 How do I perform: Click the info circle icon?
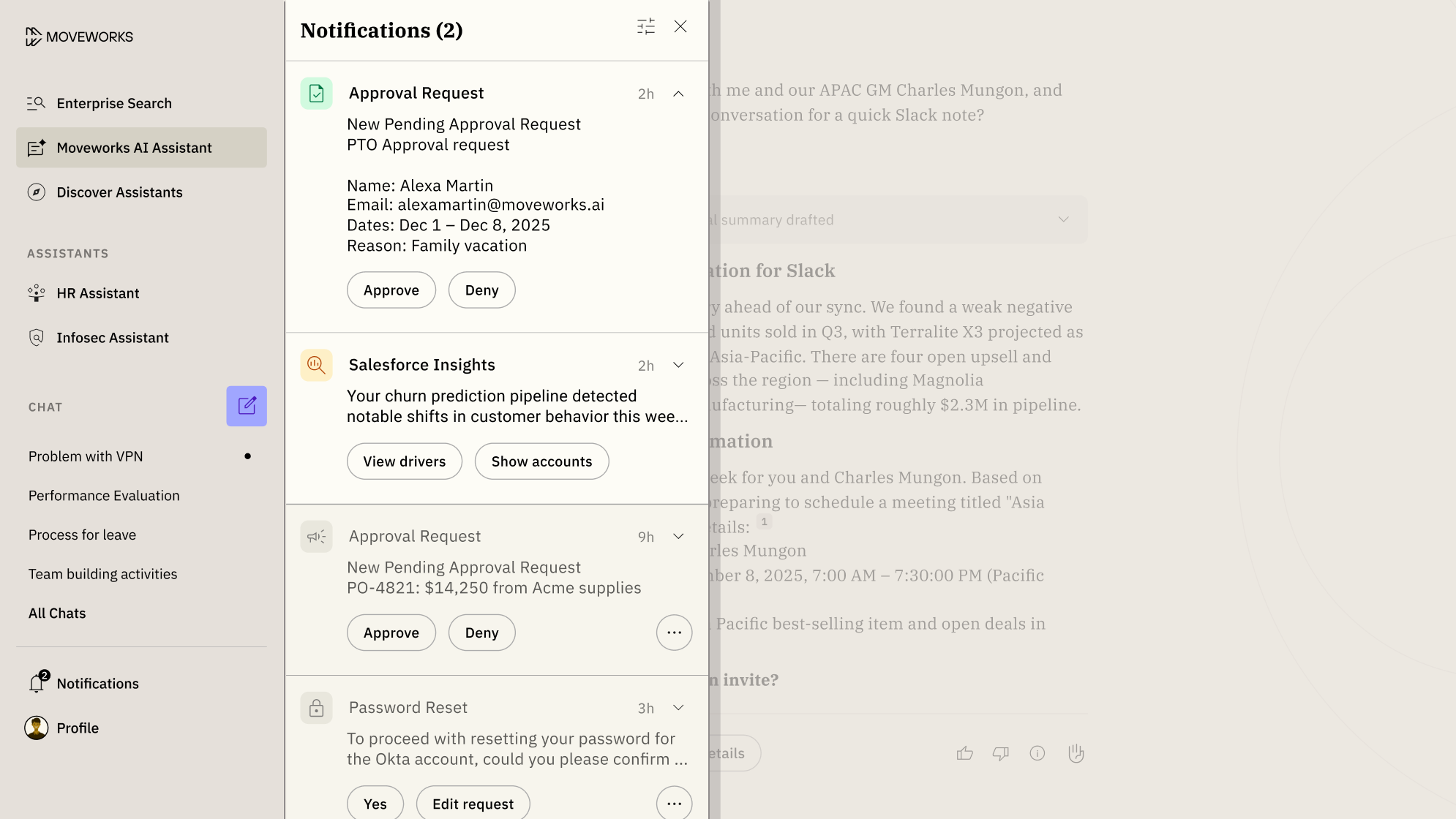click(x=1037, y=753)
